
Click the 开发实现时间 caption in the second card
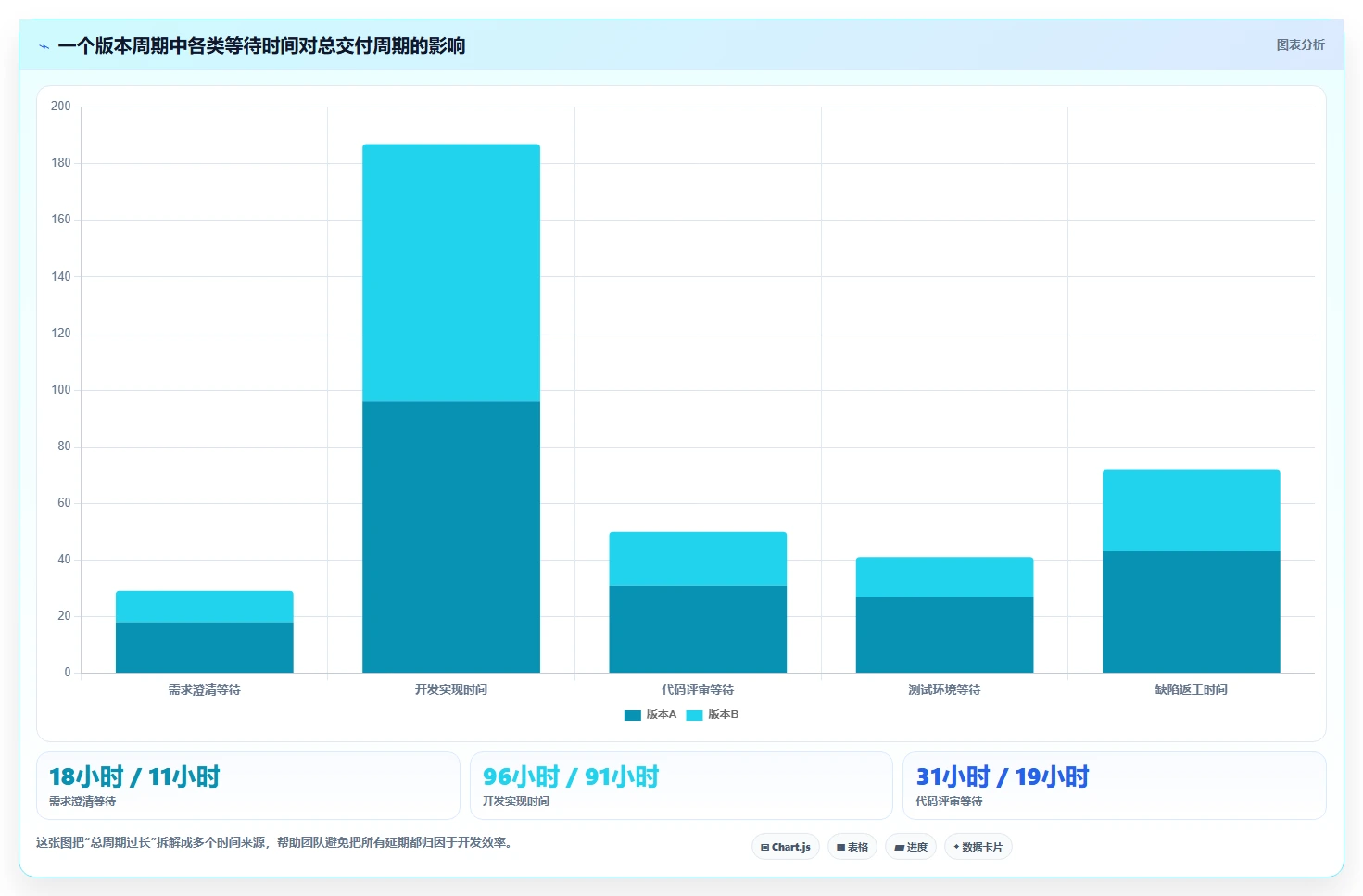516,801
